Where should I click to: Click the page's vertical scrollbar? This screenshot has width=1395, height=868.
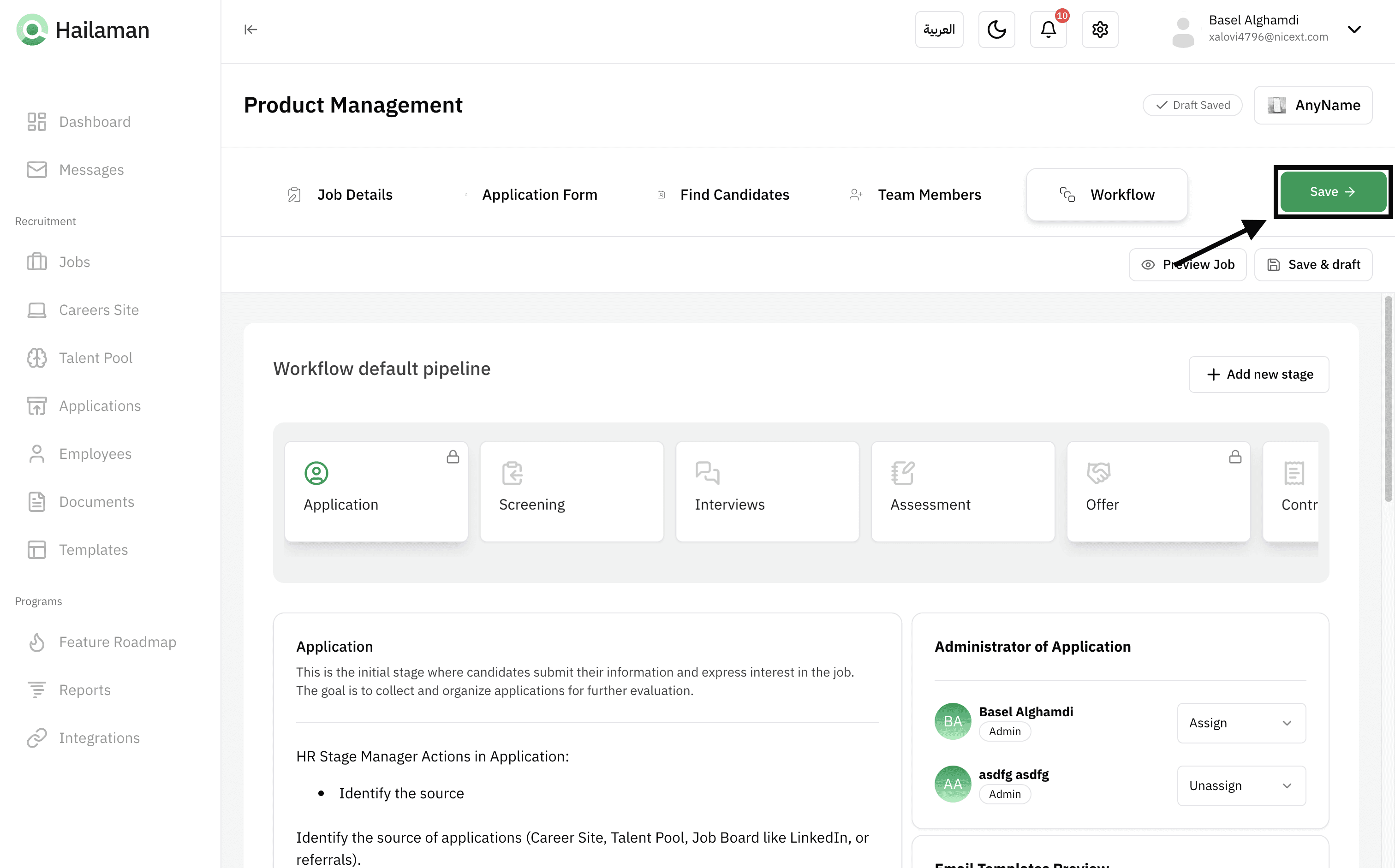[1388, 399]
